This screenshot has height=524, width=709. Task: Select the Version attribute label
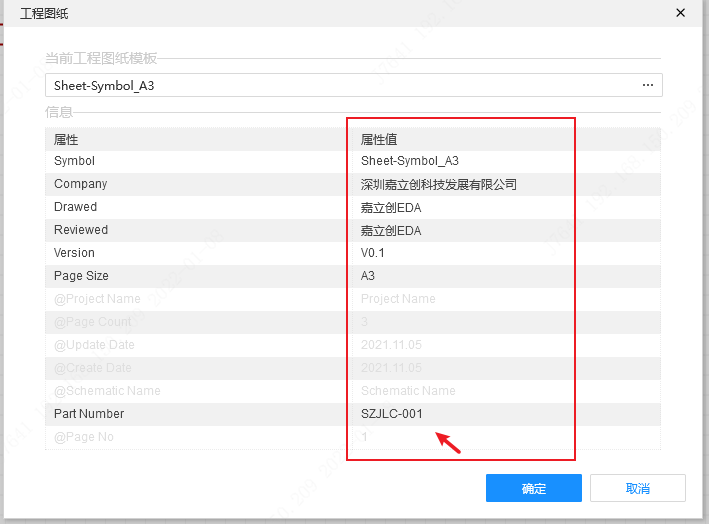pos(74,253)
